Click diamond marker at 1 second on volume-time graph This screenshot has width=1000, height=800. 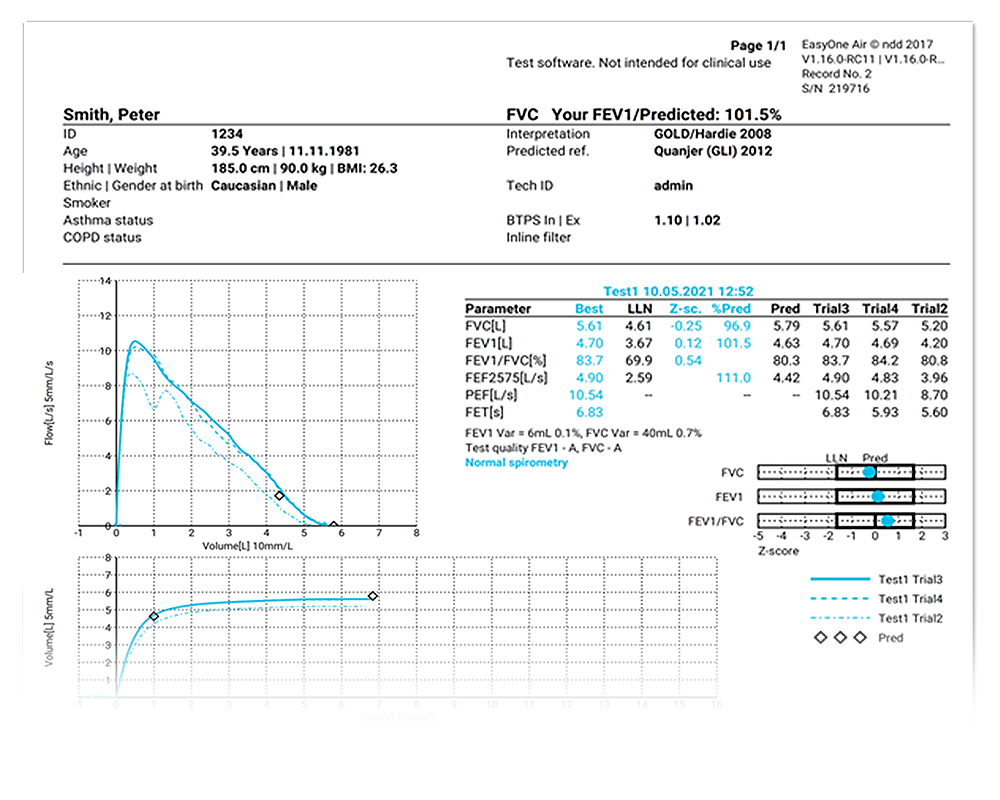tap(154, 617)
